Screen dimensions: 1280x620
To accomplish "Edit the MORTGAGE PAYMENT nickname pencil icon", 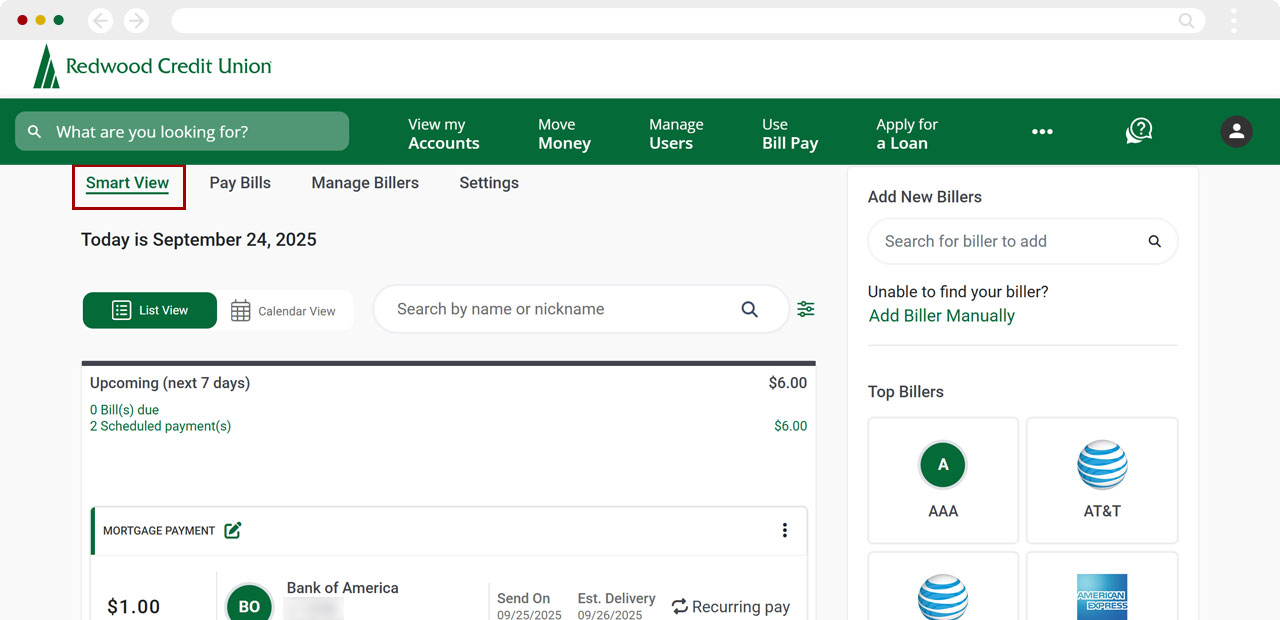I will [x=232, y=530].
